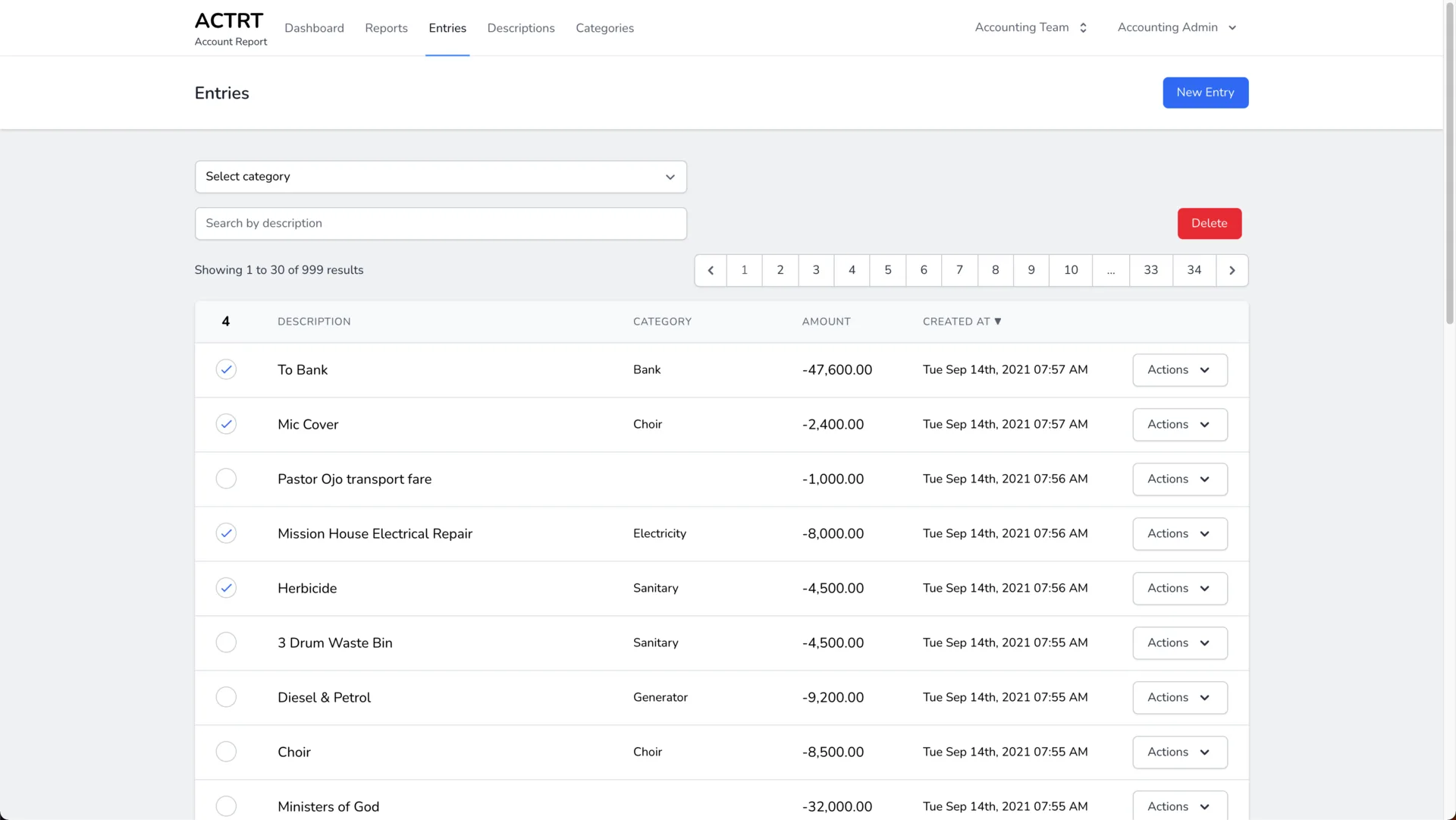Open Actions menu for Mic Cover

tap(1180, 425)
